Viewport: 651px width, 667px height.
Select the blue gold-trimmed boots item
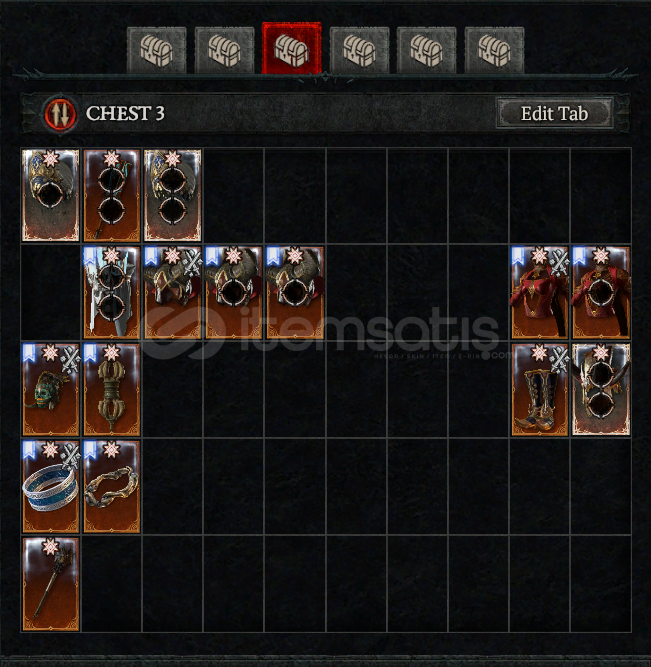(540, 389)
